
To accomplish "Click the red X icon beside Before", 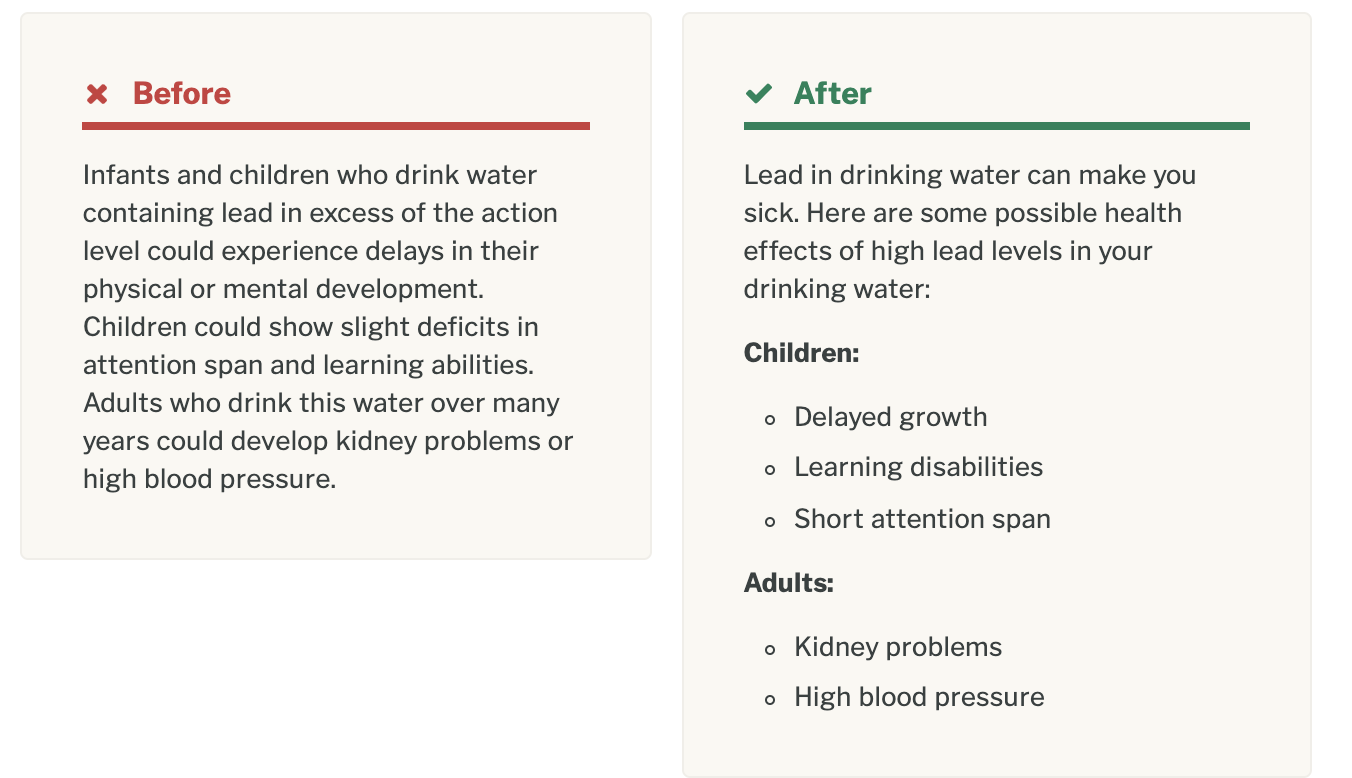I will (97, 94).
